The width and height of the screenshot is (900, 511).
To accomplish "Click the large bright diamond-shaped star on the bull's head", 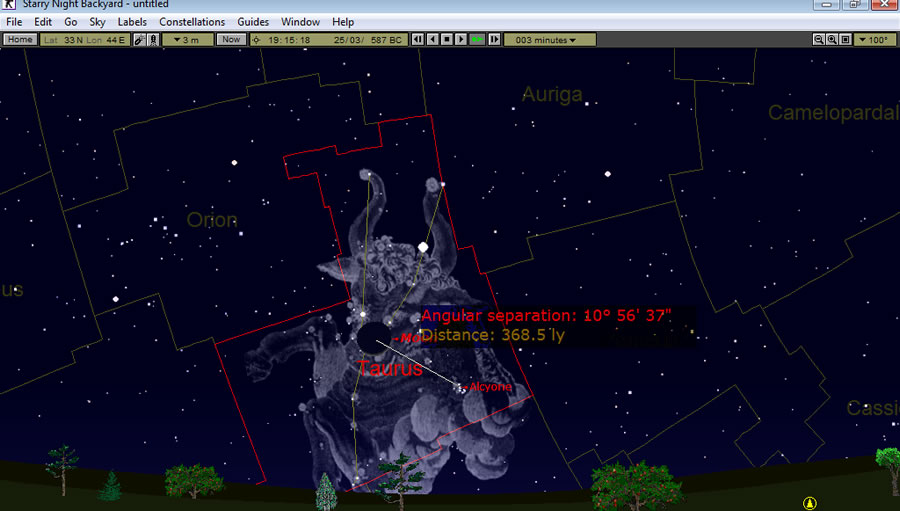I will click(x=423, y=247).
